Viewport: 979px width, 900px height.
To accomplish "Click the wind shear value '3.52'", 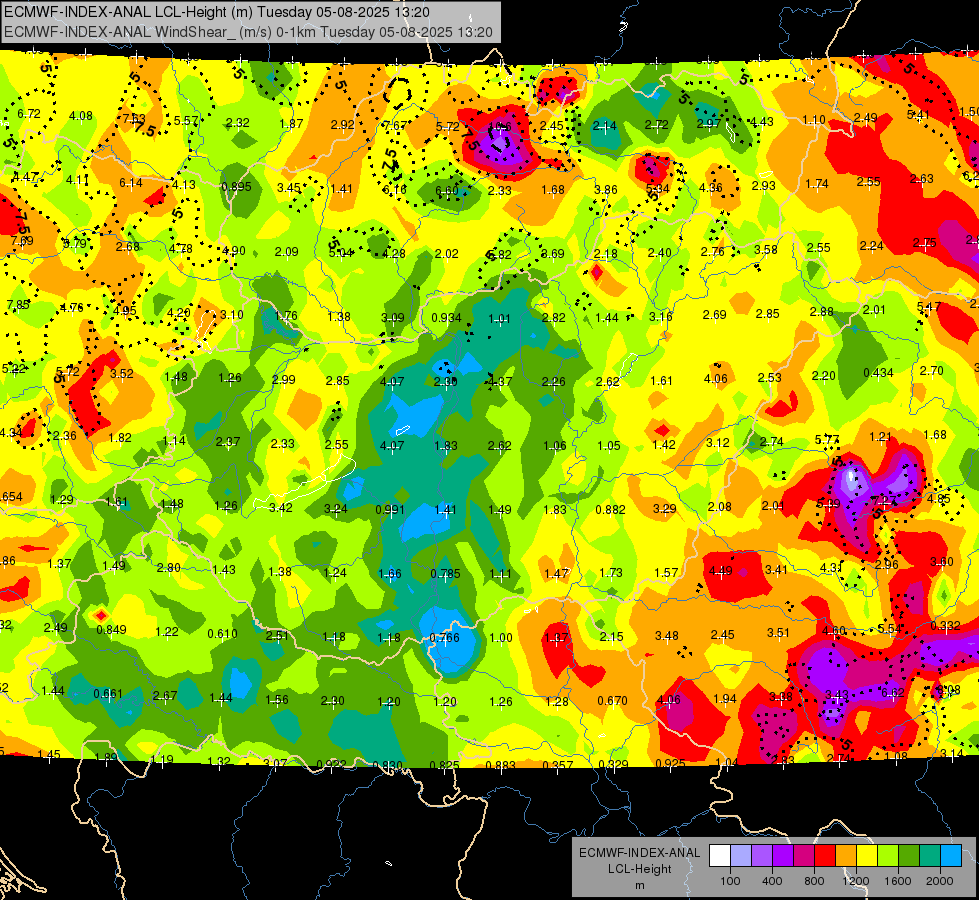I will point(122,373).
